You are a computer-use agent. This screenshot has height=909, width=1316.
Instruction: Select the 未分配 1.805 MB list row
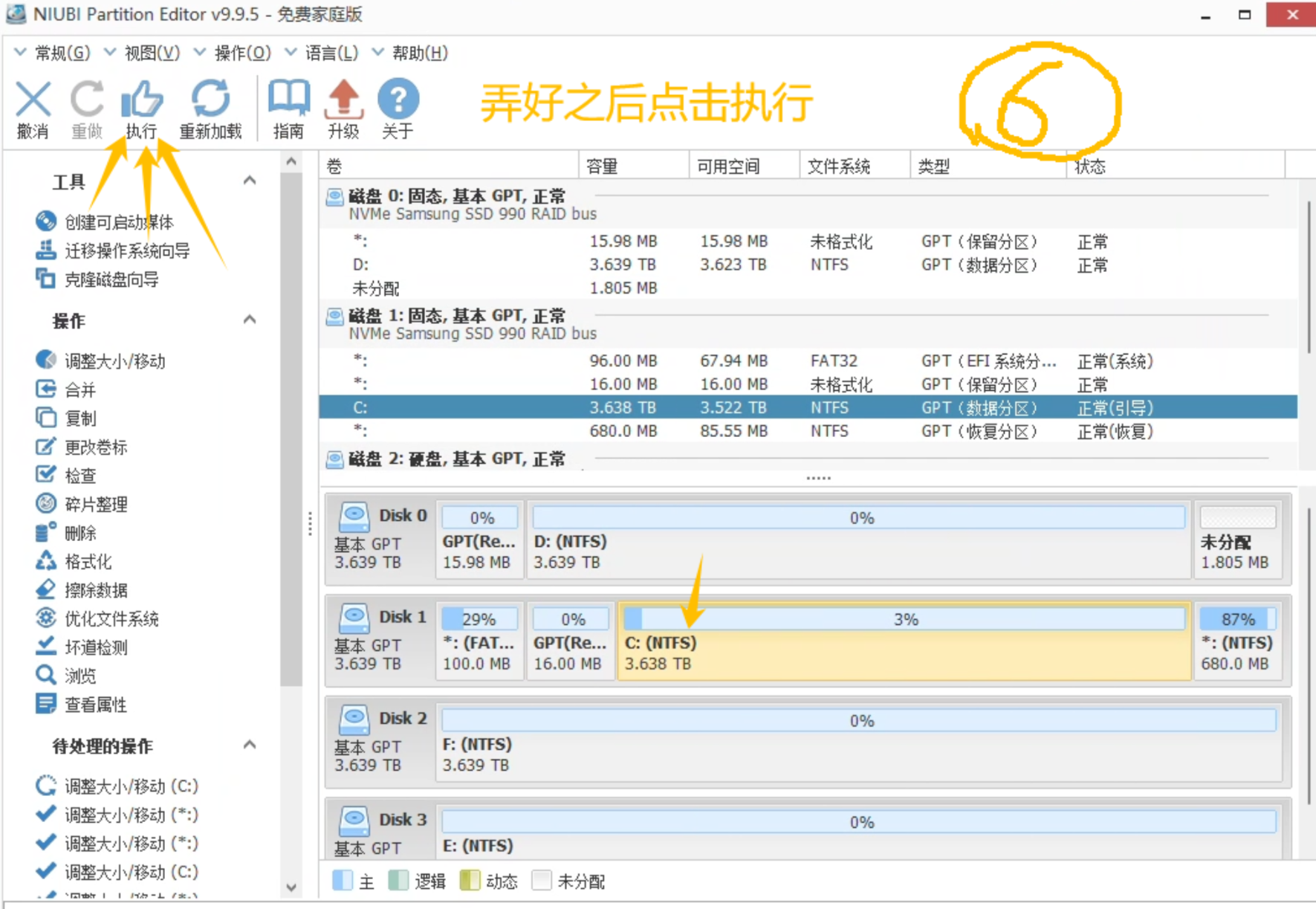click(x=808, y=288)
